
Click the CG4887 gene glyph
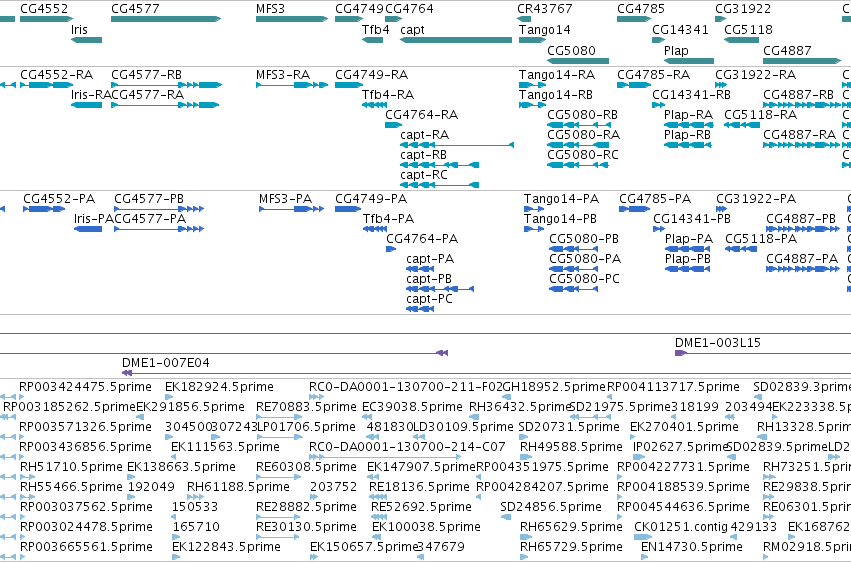tap(802, 61)
